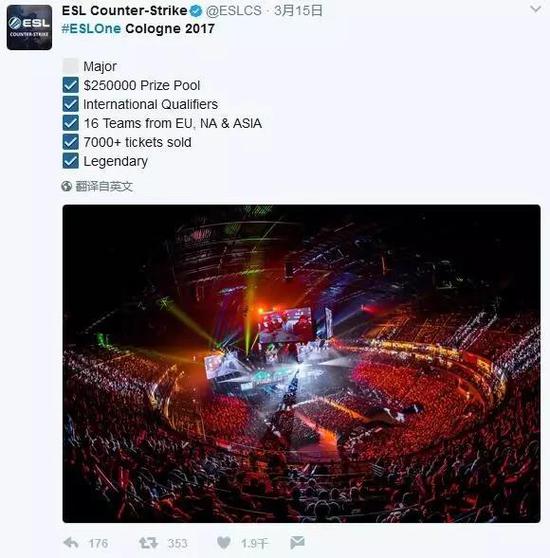
Task: Open the tweet options chevron menu
Action: click(x=535, y=9)
